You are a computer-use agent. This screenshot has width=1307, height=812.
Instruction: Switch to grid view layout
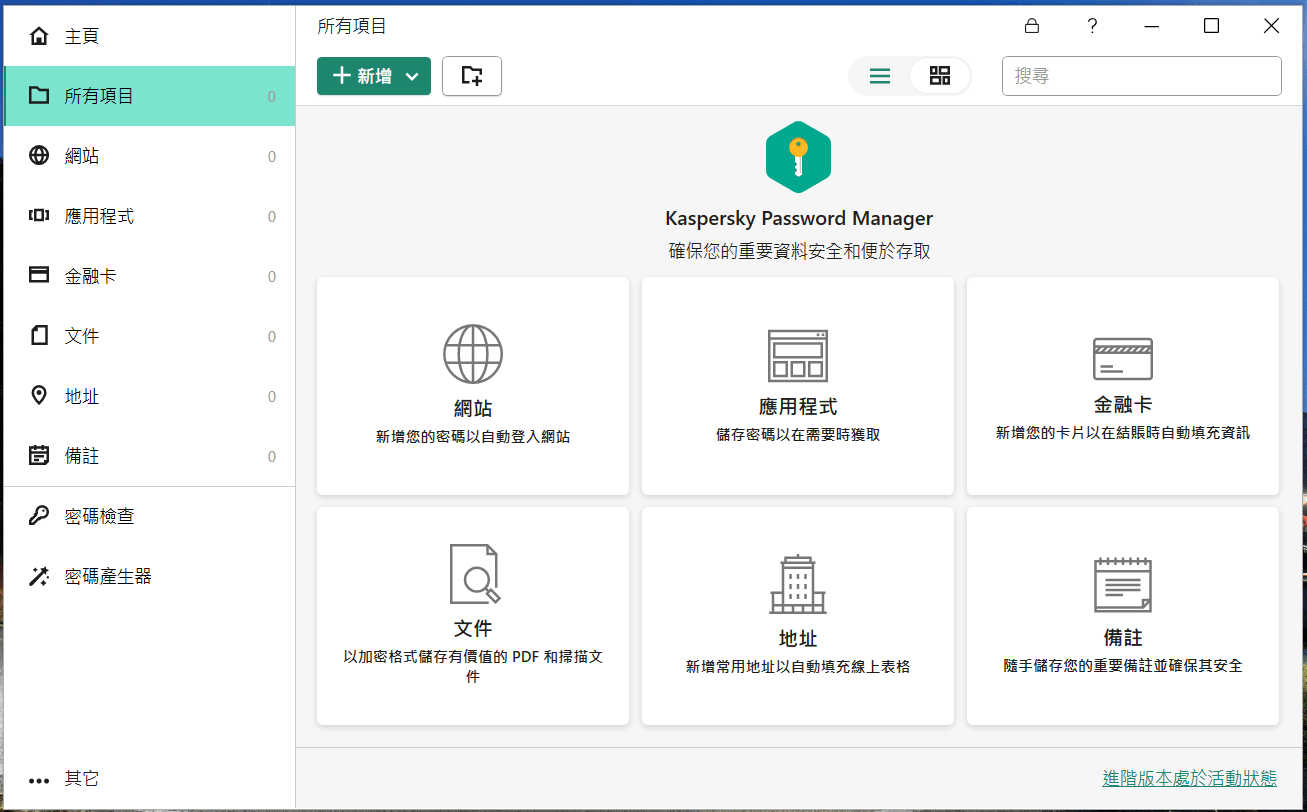click(x=940, y=76)
